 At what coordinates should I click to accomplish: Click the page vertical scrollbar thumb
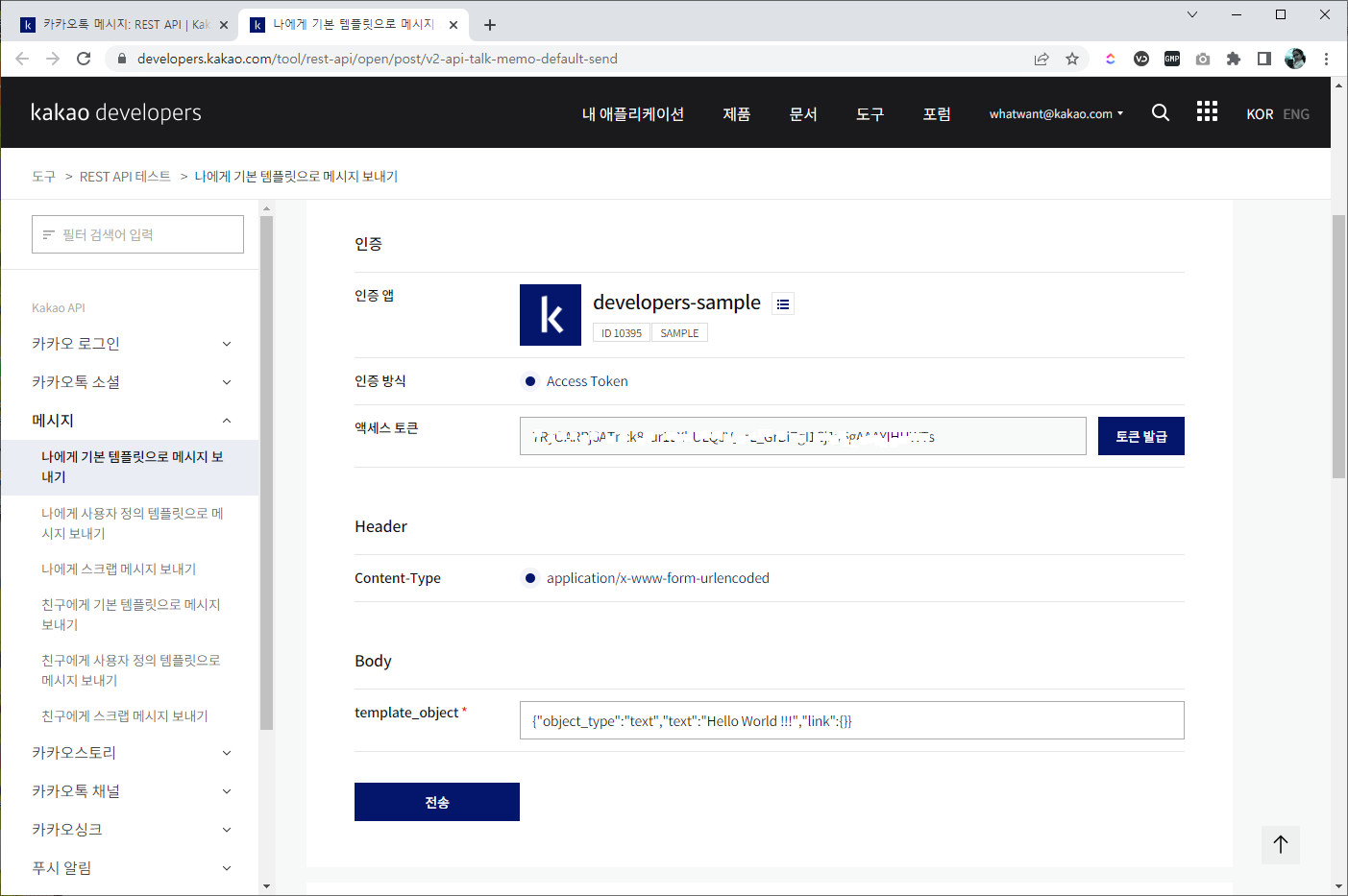(1338, 346)
